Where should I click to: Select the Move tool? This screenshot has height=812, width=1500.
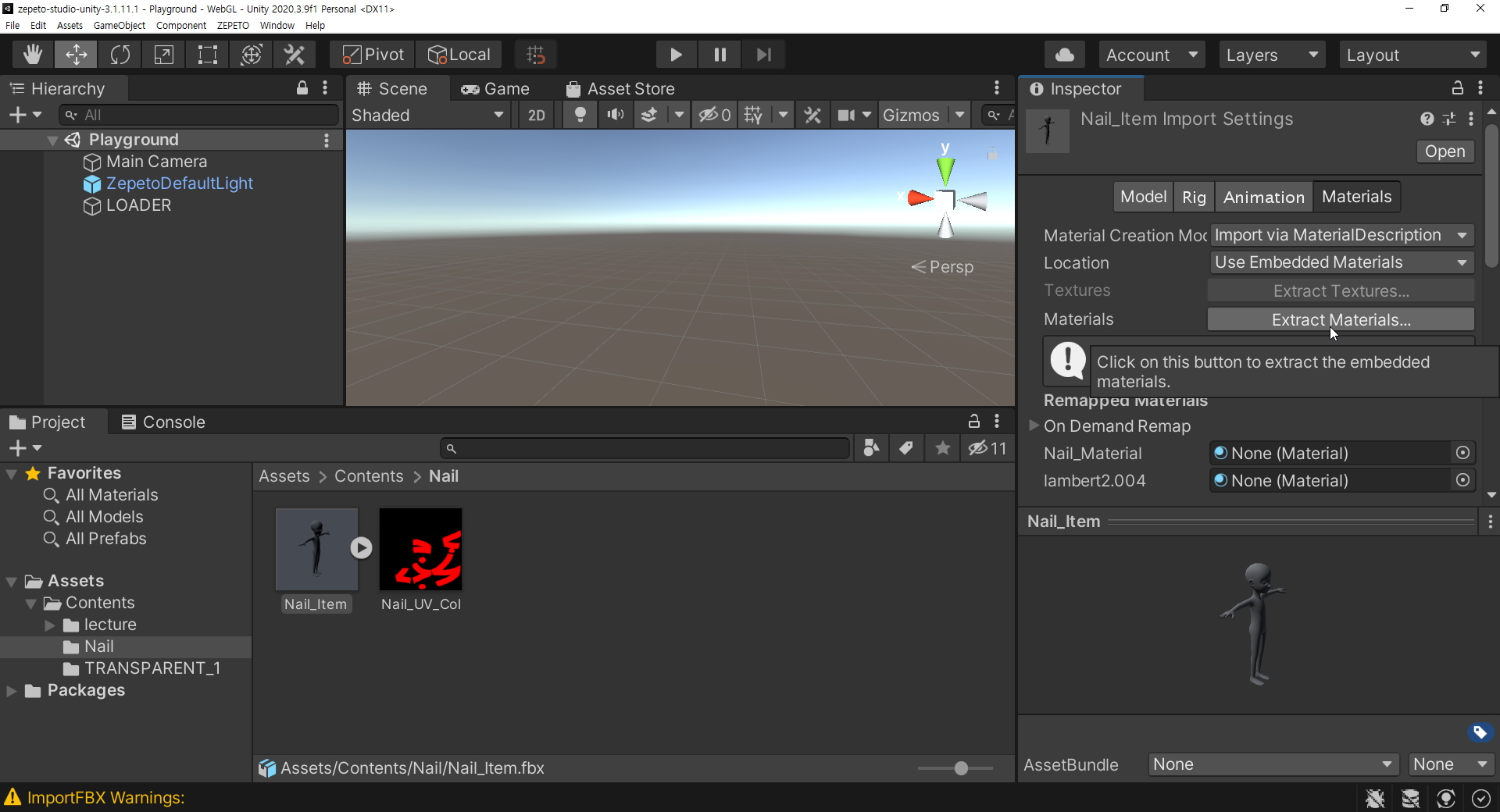(x=76, y=55)
